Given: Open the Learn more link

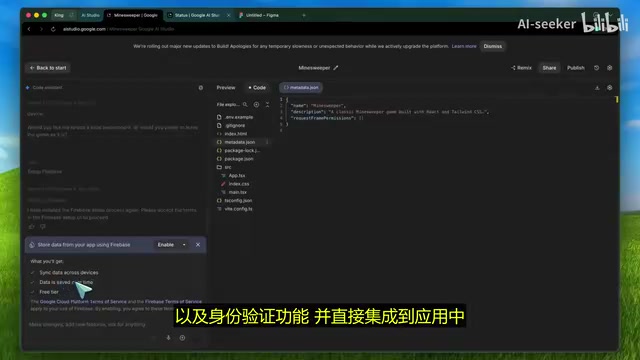Looking at the screenshot, I should tap(464, 46).
